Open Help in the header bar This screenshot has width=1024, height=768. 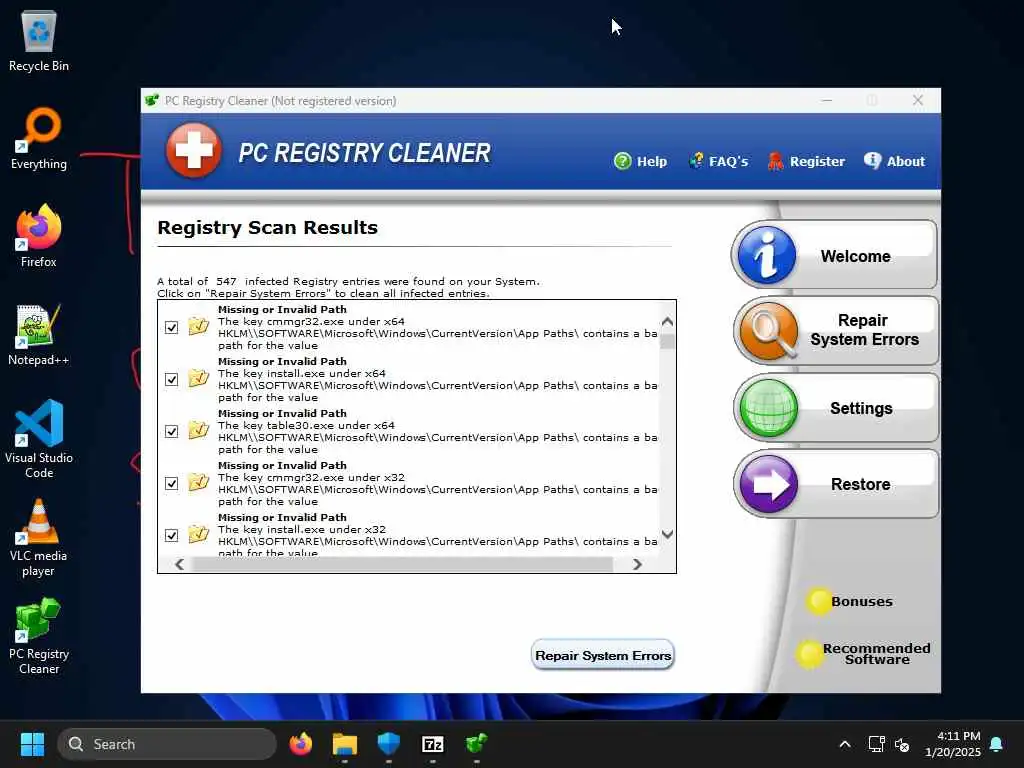click(x=641, y=161)
